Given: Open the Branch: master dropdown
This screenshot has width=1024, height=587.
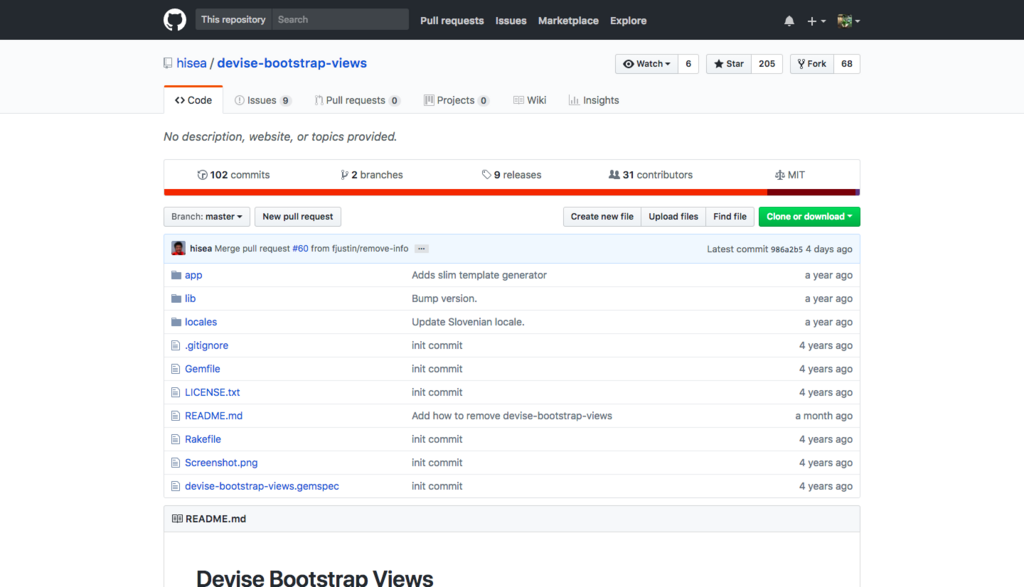Looking at the screenshot, I should (206, 217).
